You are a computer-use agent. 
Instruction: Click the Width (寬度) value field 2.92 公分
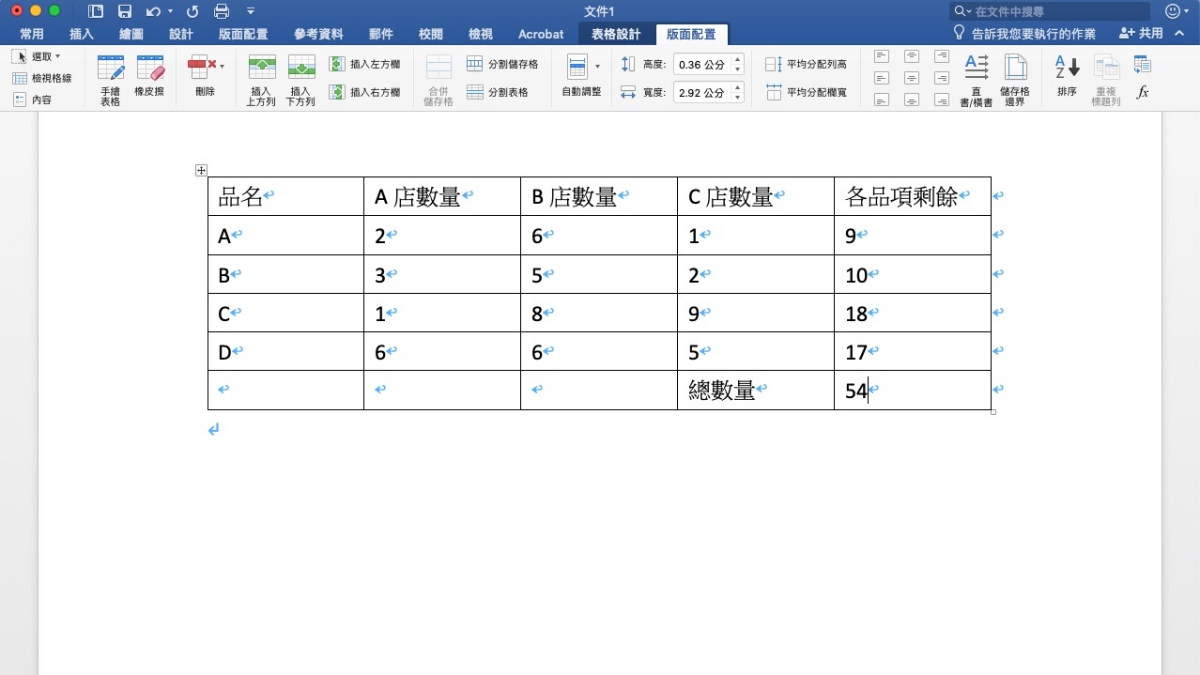[702, 92]
